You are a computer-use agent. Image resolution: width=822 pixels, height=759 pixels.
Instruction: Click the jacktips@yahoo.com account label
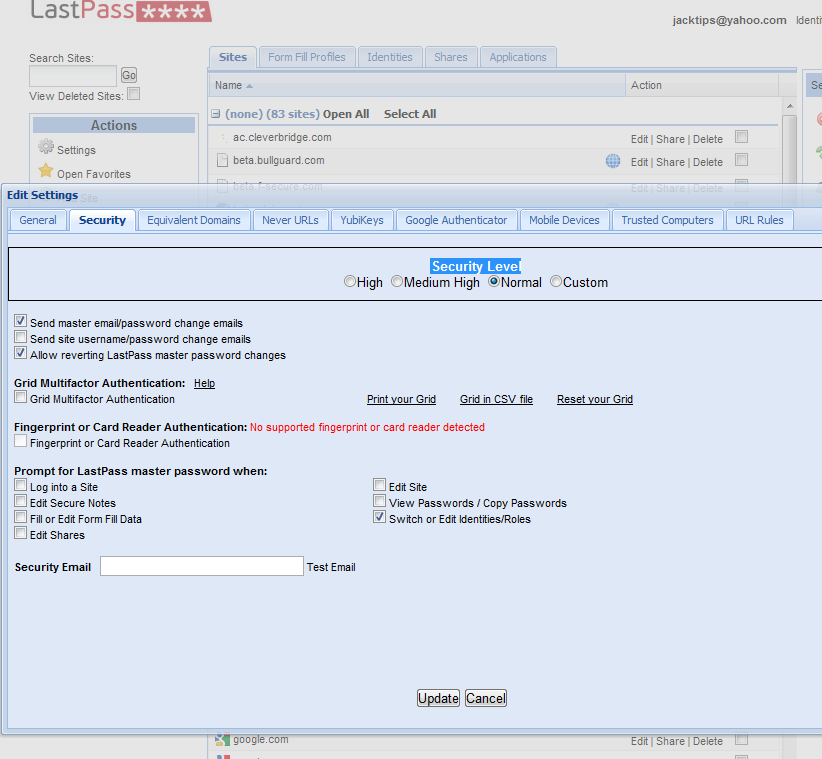729,20
